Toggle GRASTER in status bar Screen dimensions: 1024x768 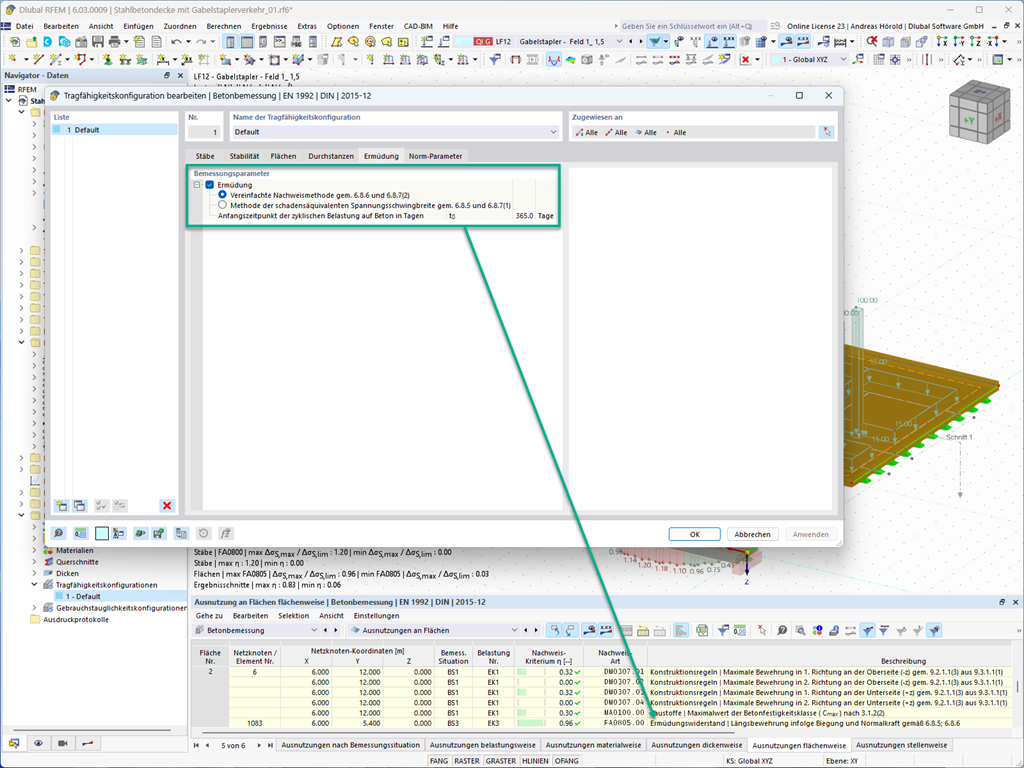(501, 761)
